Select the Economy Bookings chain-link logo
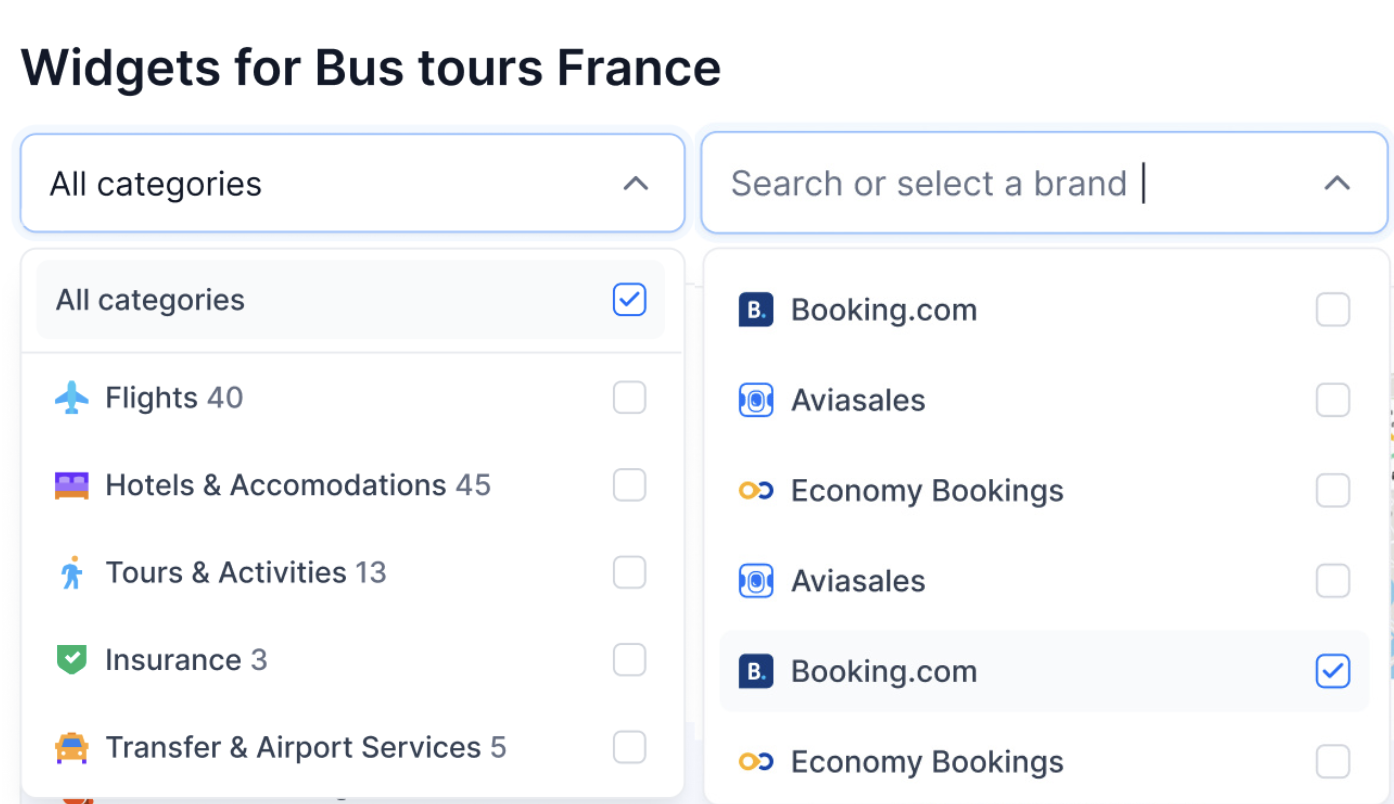This screenshot has height=804, width=1394. tap(756, 490)
